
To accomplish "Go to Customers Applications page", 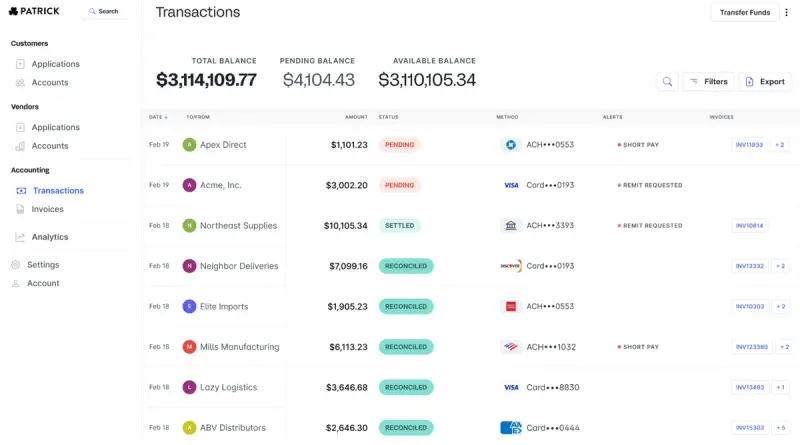I will [56, 64].
